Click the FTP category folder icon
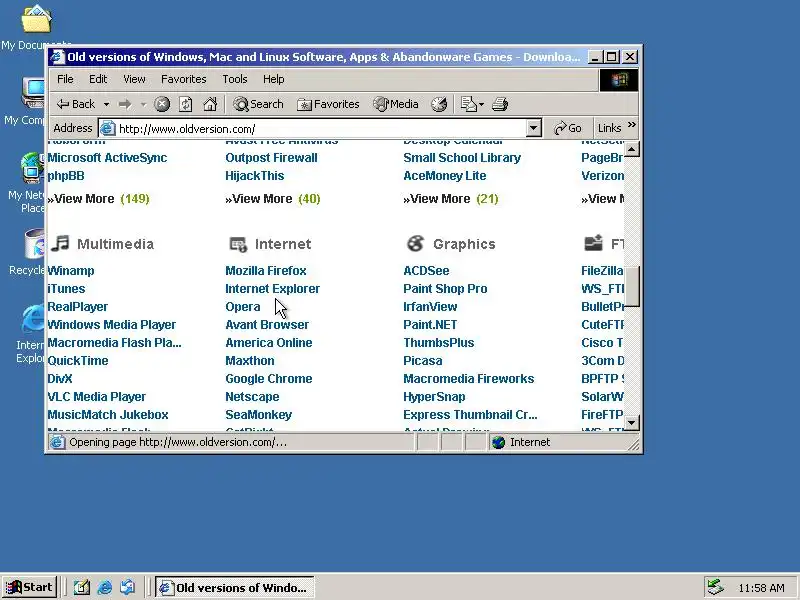The height and width of the screenshot is (600, 800). 593,243
